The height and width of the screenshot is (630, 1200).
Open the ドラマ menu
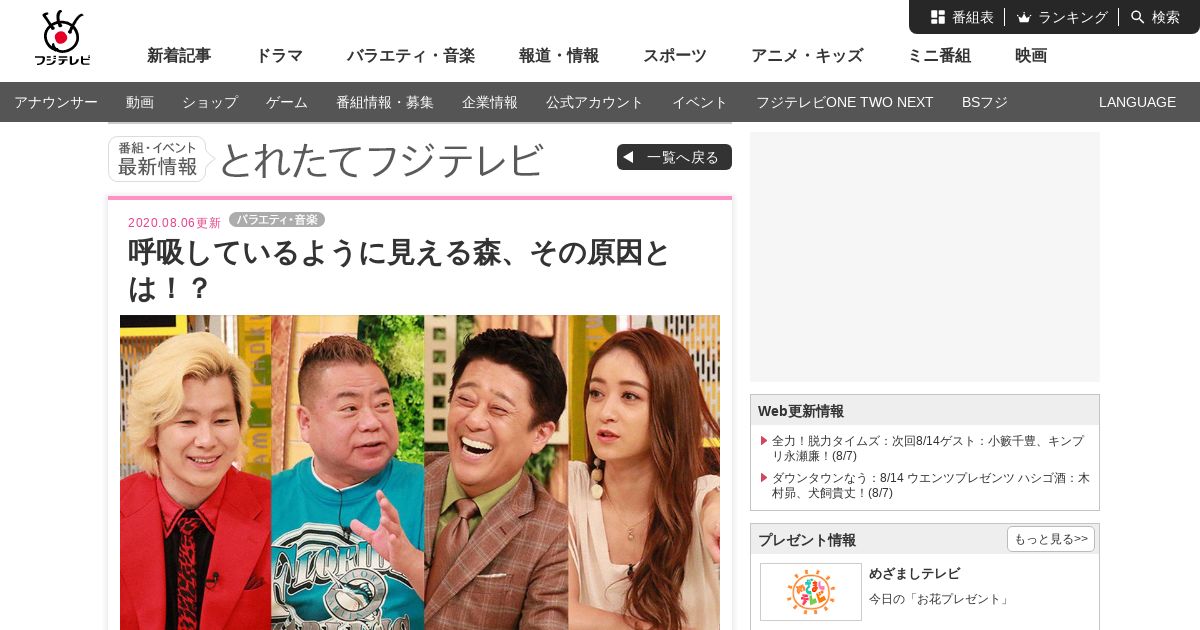(279, 56)
